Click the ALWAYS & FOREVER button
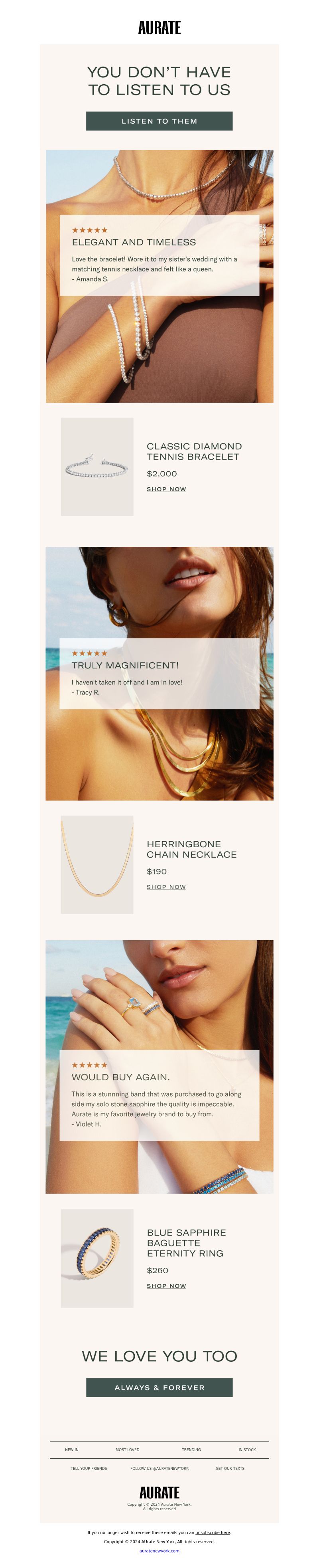319x1568 pixels. pos(159,1387)
